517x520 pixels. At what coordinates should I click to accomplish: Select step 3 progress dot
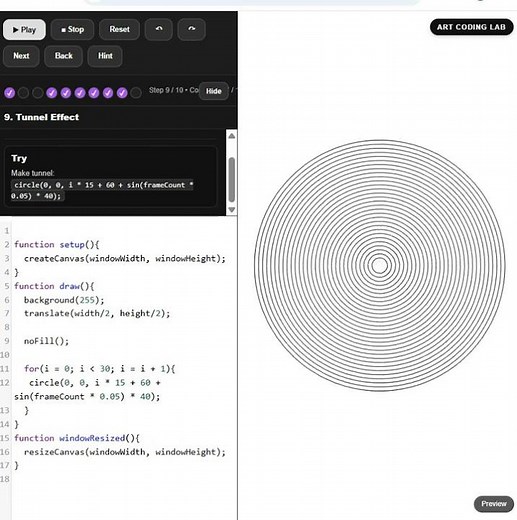38,93
